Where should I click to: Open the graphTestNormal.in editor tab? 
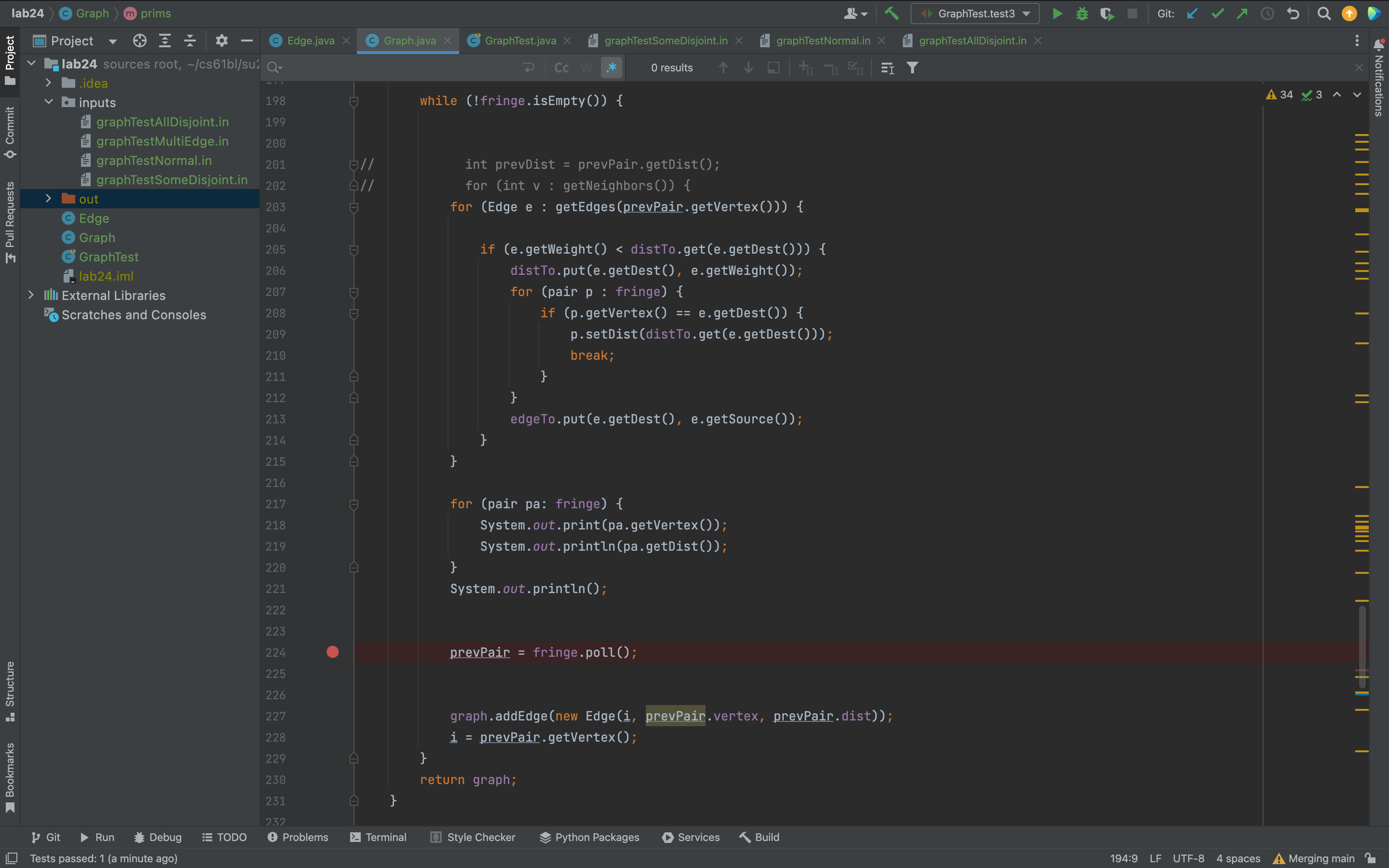click(822, 41)
